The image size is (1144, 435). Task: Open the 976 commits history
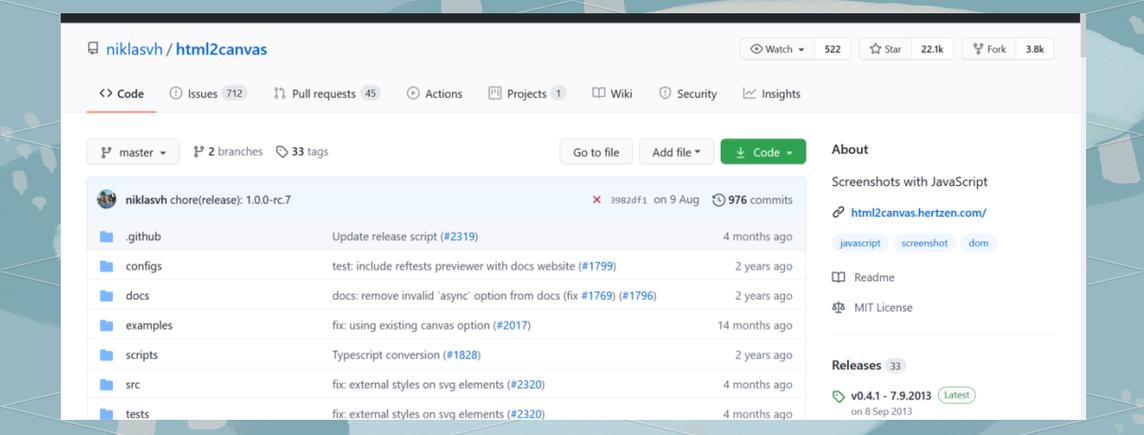pyautogui.click(x=752, y=199)
